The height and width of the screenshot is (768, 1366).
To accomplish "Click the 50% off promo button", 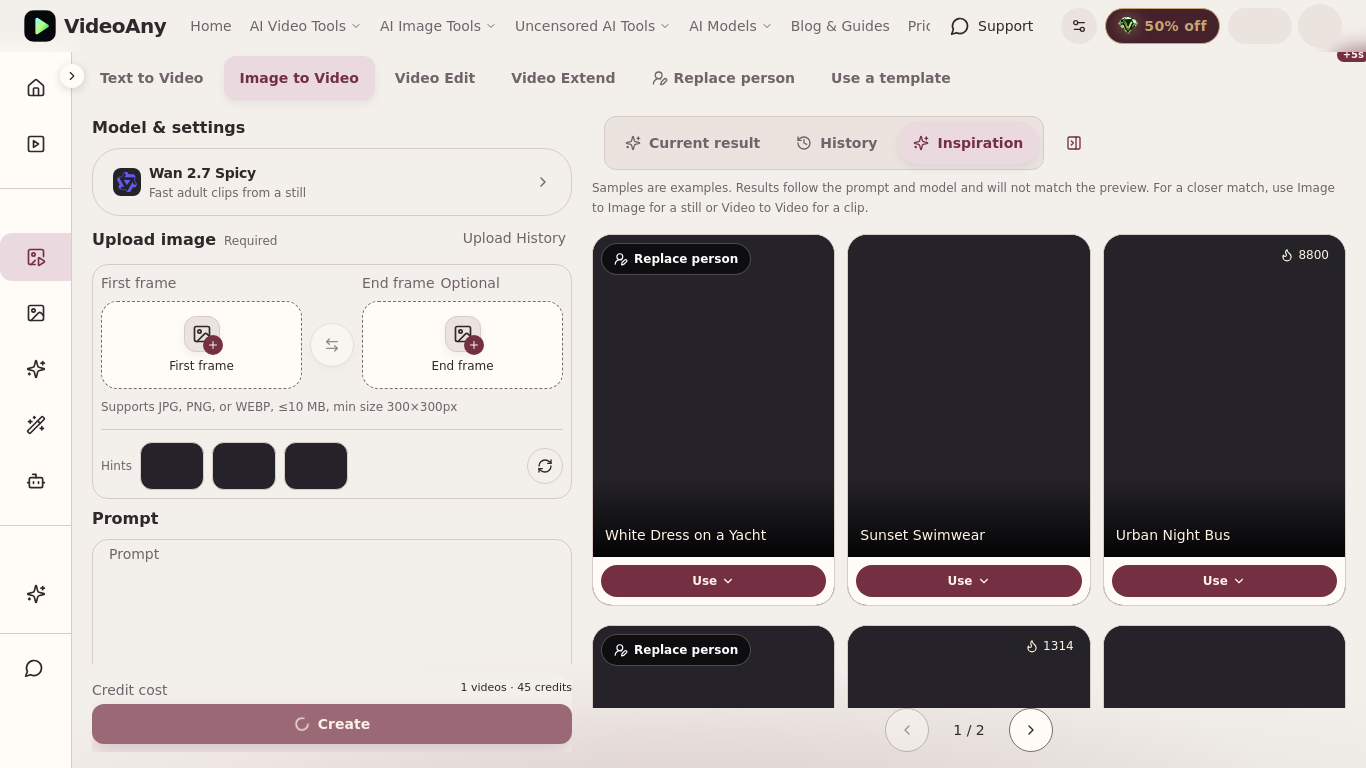I will click(1162, 26).
